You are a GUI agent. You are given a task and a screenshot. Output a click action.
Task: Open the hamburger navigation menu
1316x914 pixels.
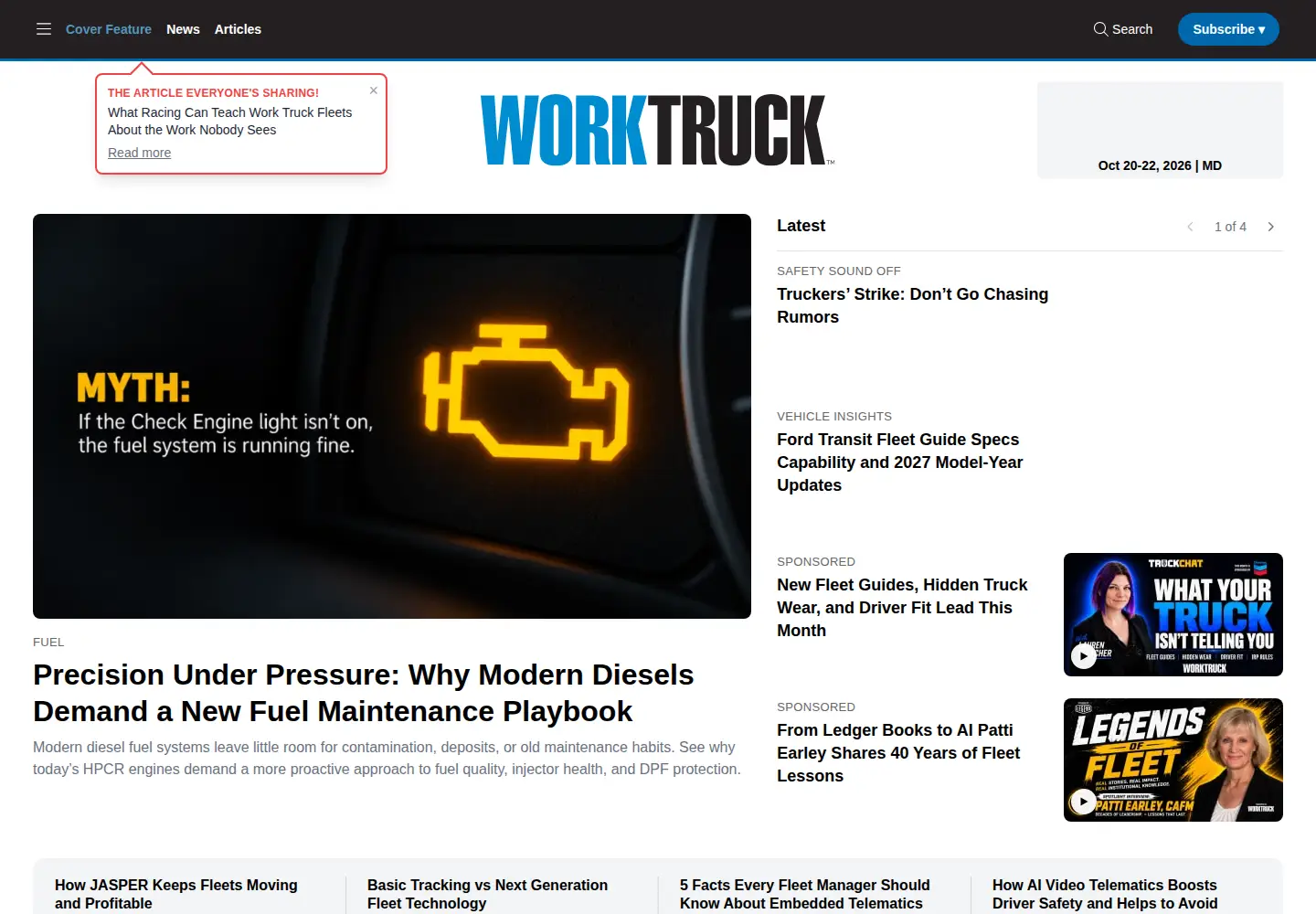pyautogui.click(x=44, y=29)
